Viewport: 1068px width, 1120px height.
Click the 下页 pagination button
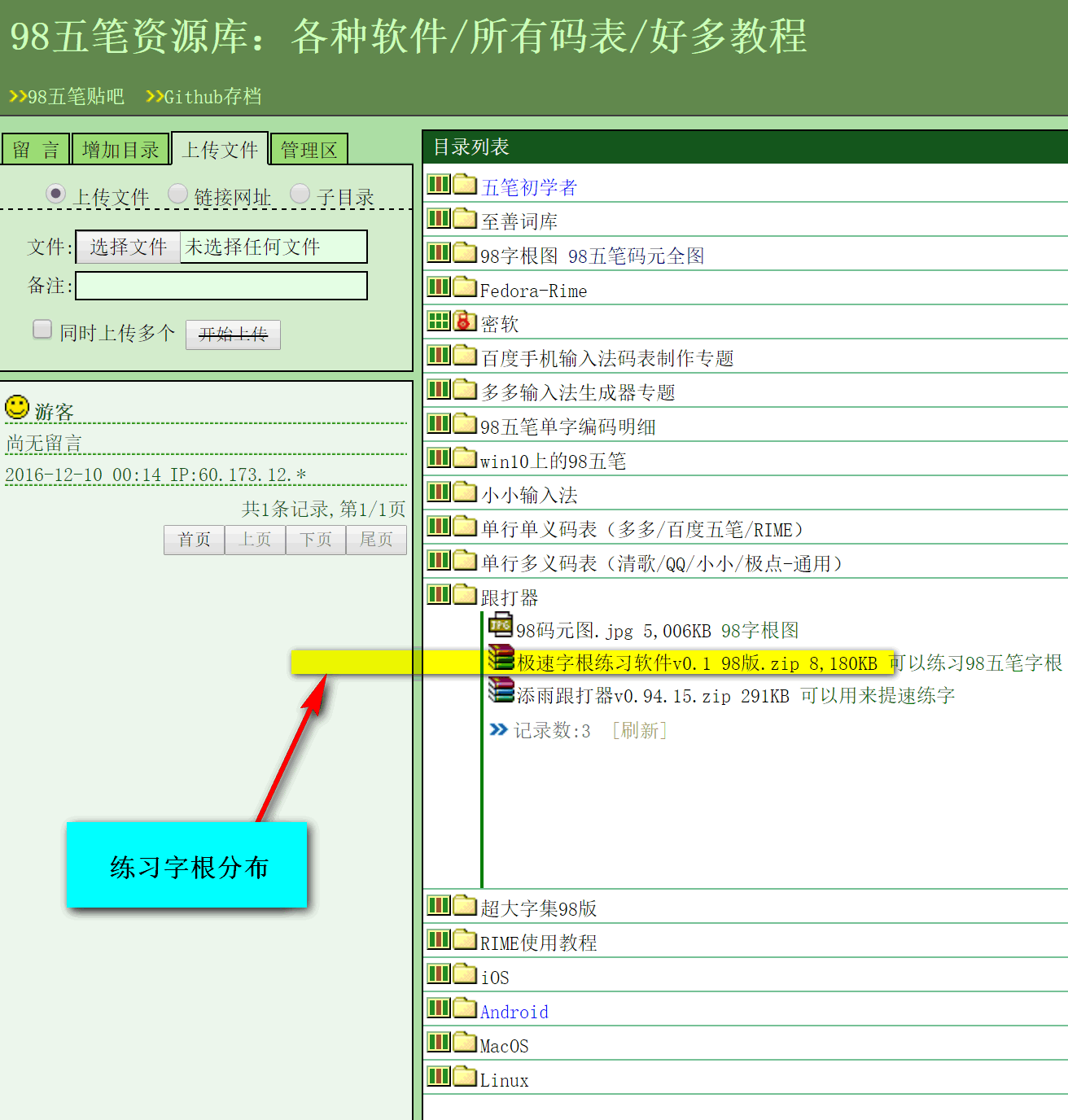click(316, 540)
